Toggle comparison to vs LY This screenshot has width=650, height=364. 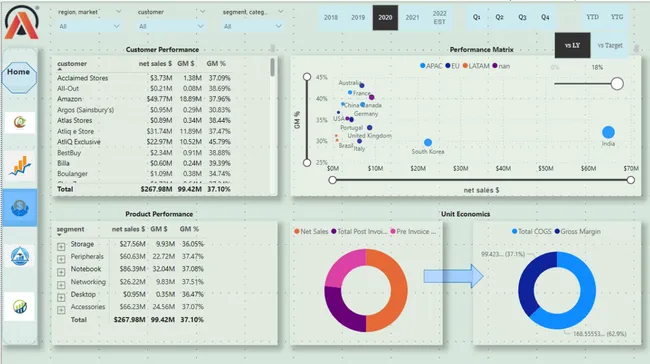pyautogui.click(x=572, y=45)
